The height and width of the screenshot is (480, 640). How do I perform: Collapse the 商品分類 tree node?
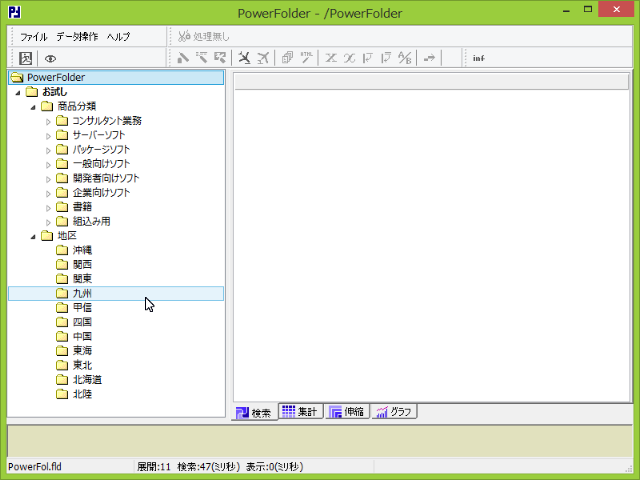click(x=33, y=106)
